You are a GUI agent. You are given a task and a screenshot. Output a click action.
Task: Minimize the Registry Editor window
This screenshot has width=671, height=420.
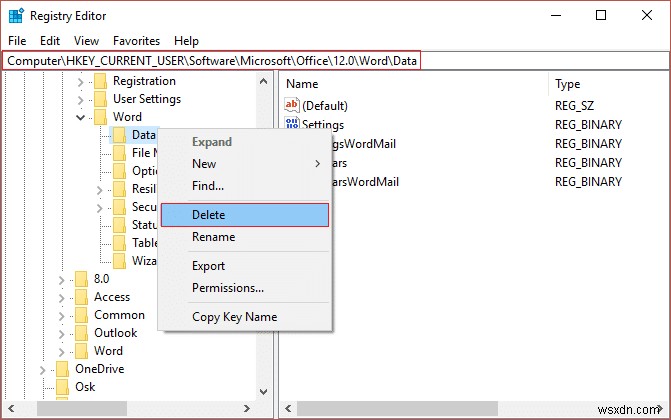point(556,15)
